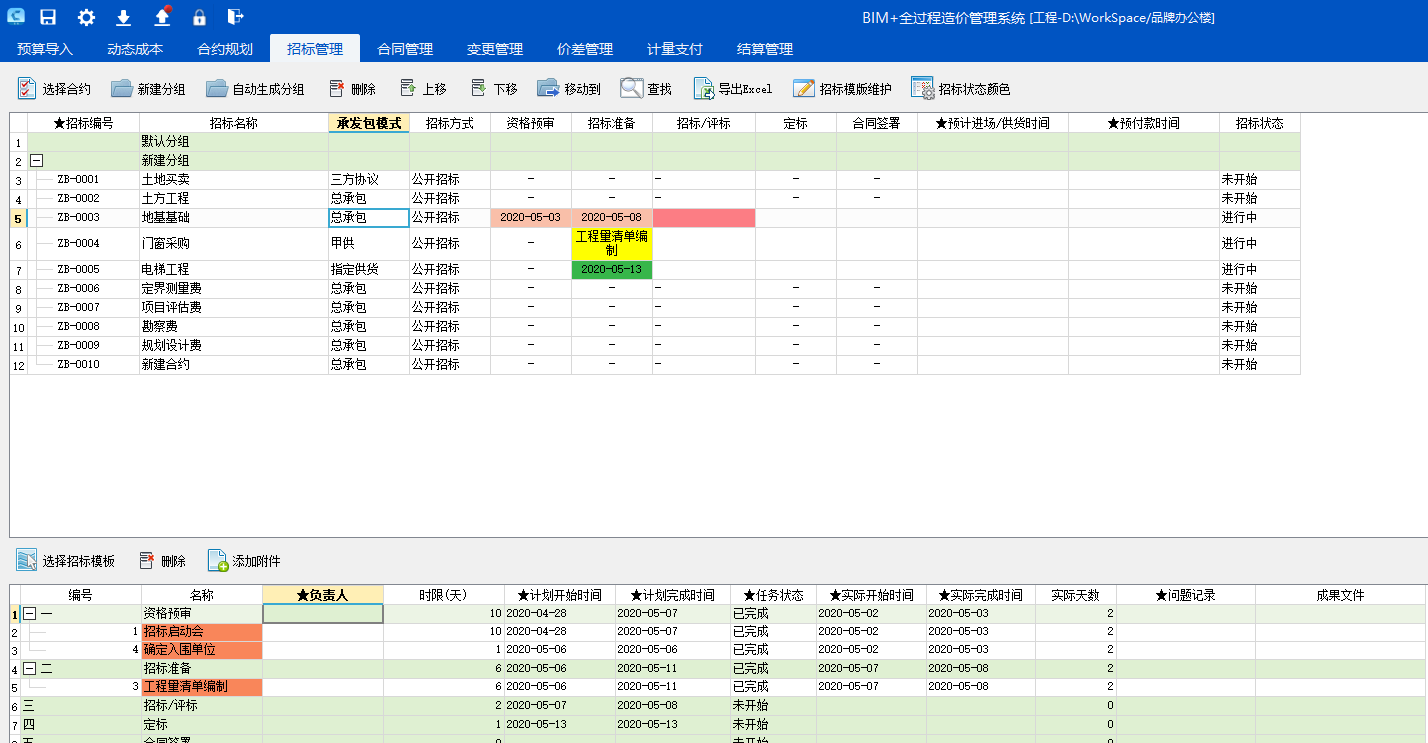Click 土方工程 name cell

[x=234, y=199]
